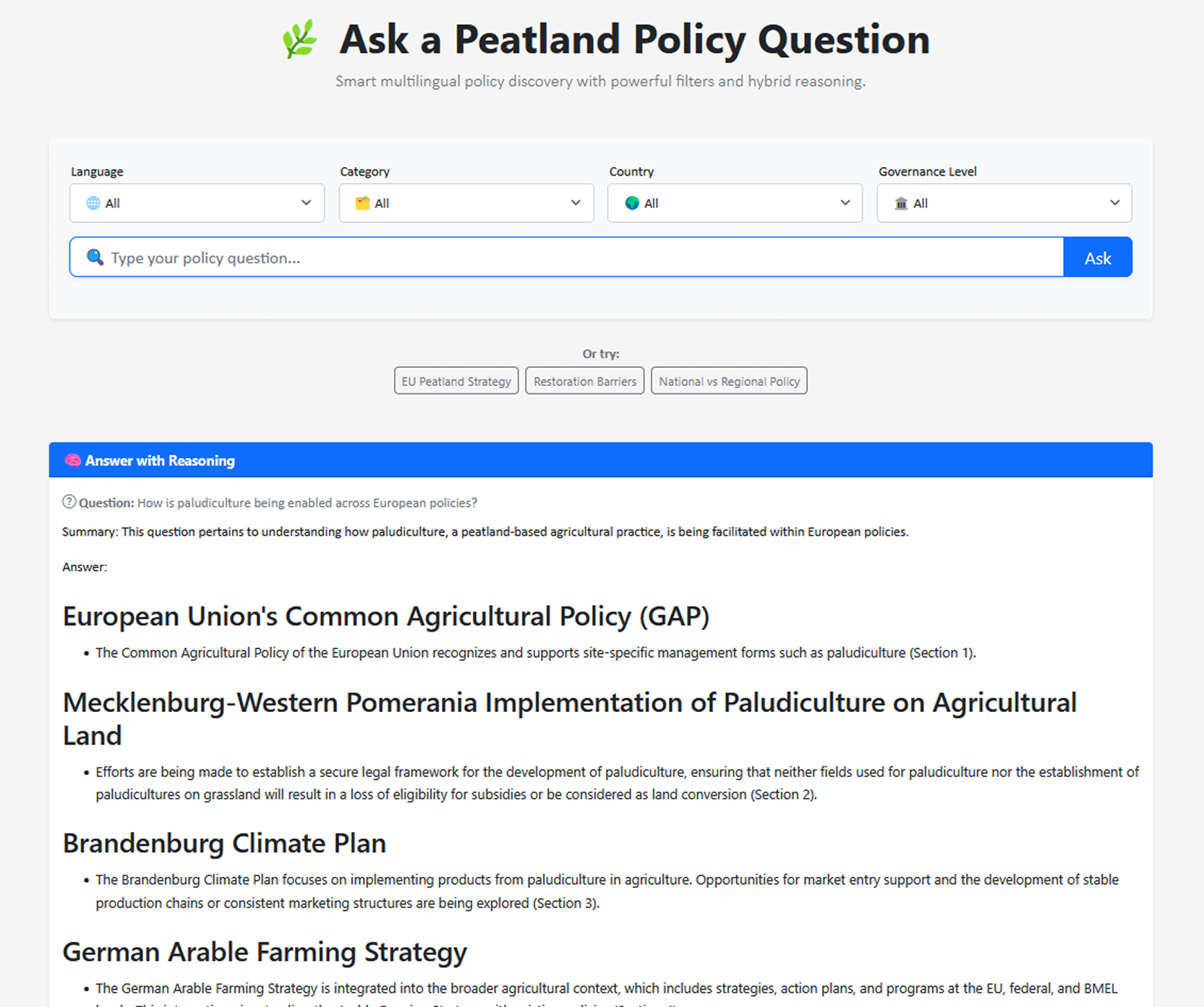The image size is (1204, 1007).
Task: Try the National vs Regional Policy suggestion
Action: [729, 381]
